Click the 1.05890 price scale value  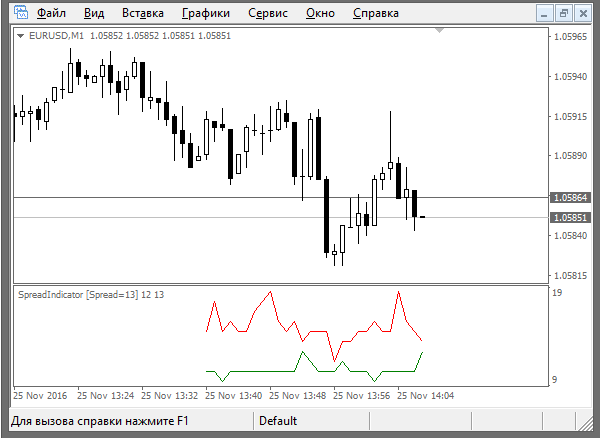click(x=570, y=156)
